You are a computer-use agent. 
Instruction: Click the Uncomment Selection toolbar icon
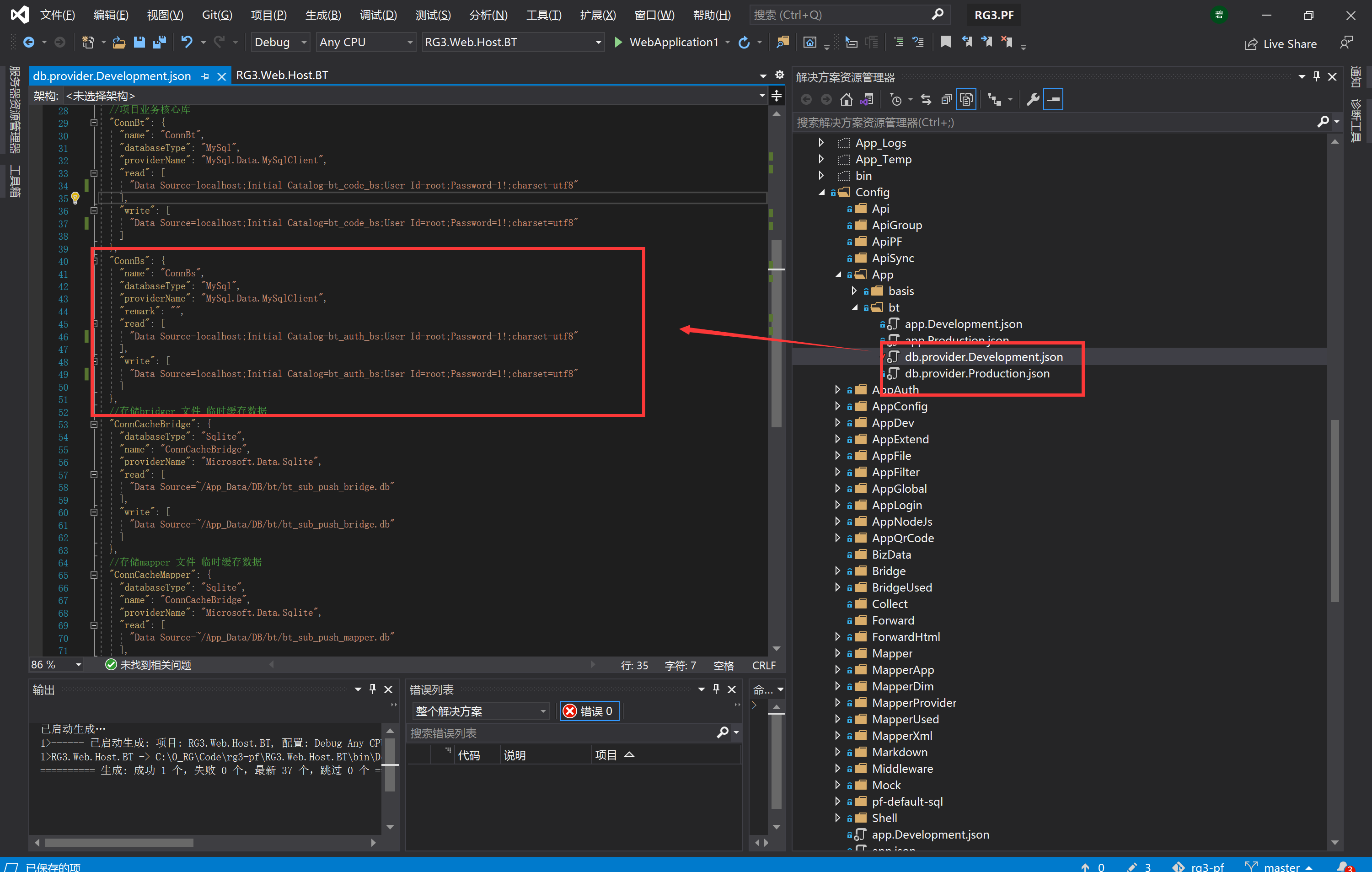click(x=918, y=42)
